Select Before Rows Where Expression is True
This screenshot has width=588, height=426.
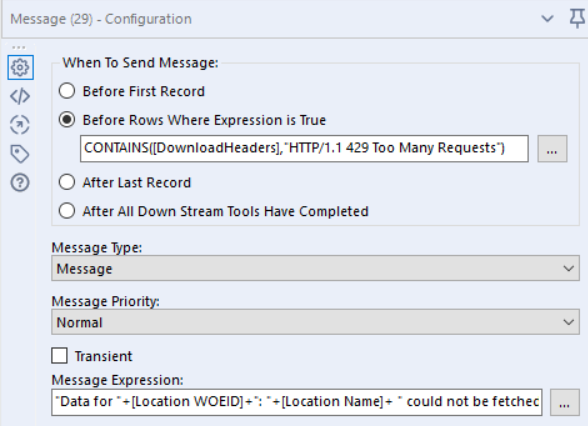click(67, 120)
